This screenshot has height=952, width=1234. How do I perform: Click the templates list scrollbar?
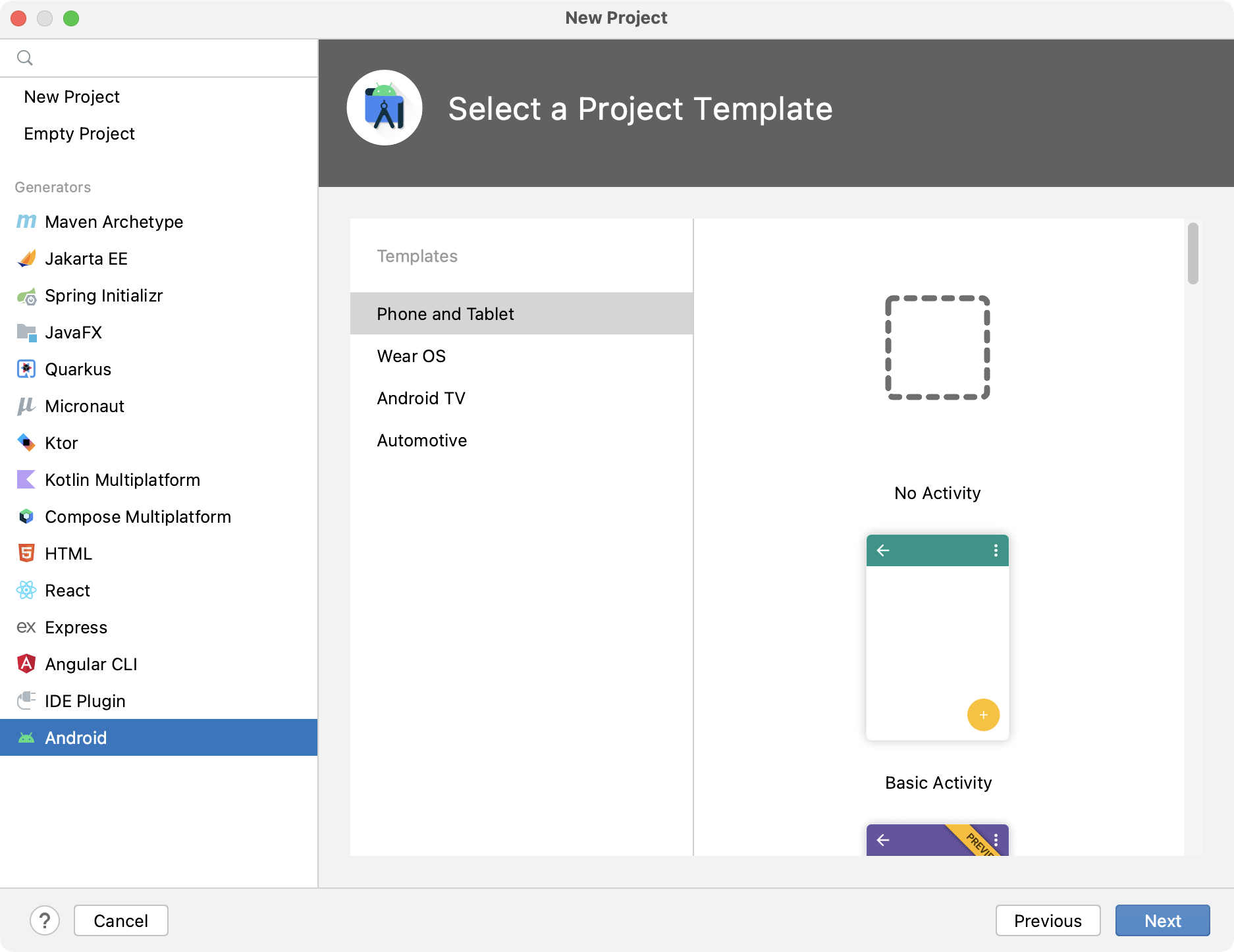[x=1193, y=253]
